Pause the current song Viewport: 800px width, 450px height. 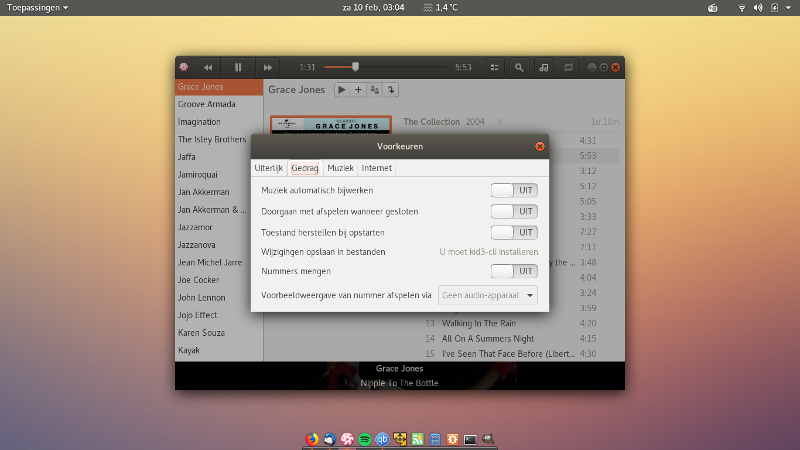238,67
